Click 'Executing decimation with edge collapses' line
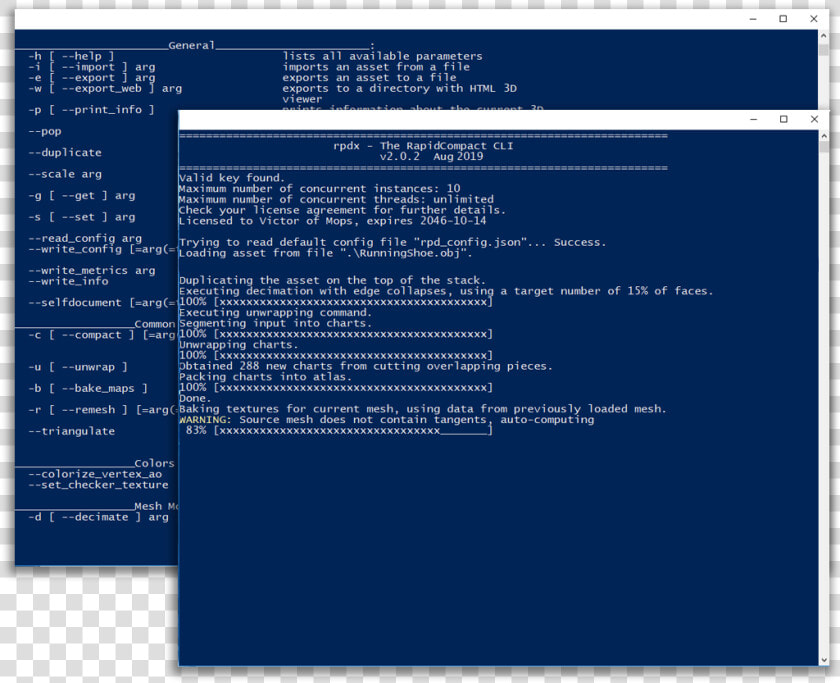 [446, 291]
